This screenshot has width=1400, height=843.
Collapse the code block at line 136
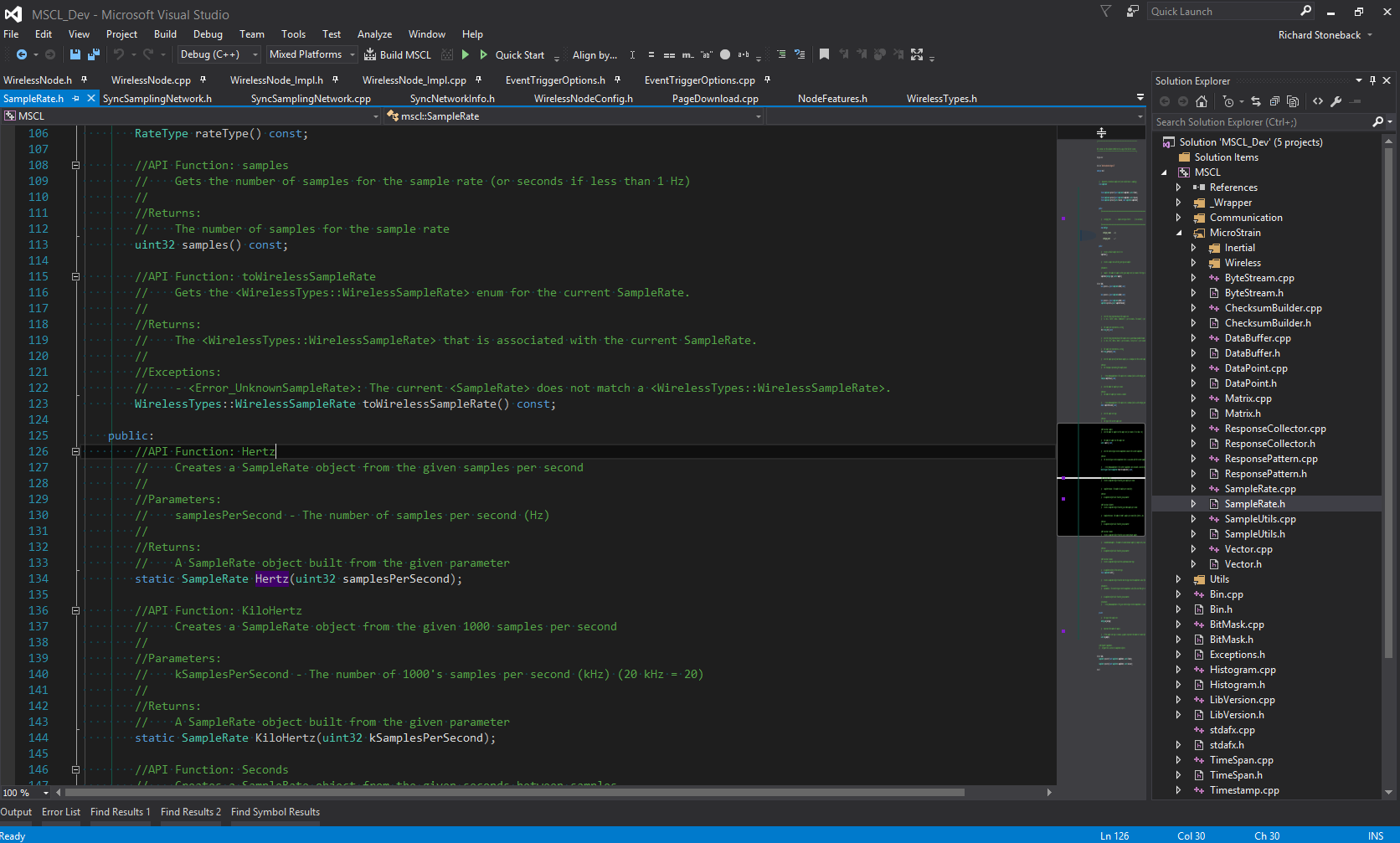75,611
